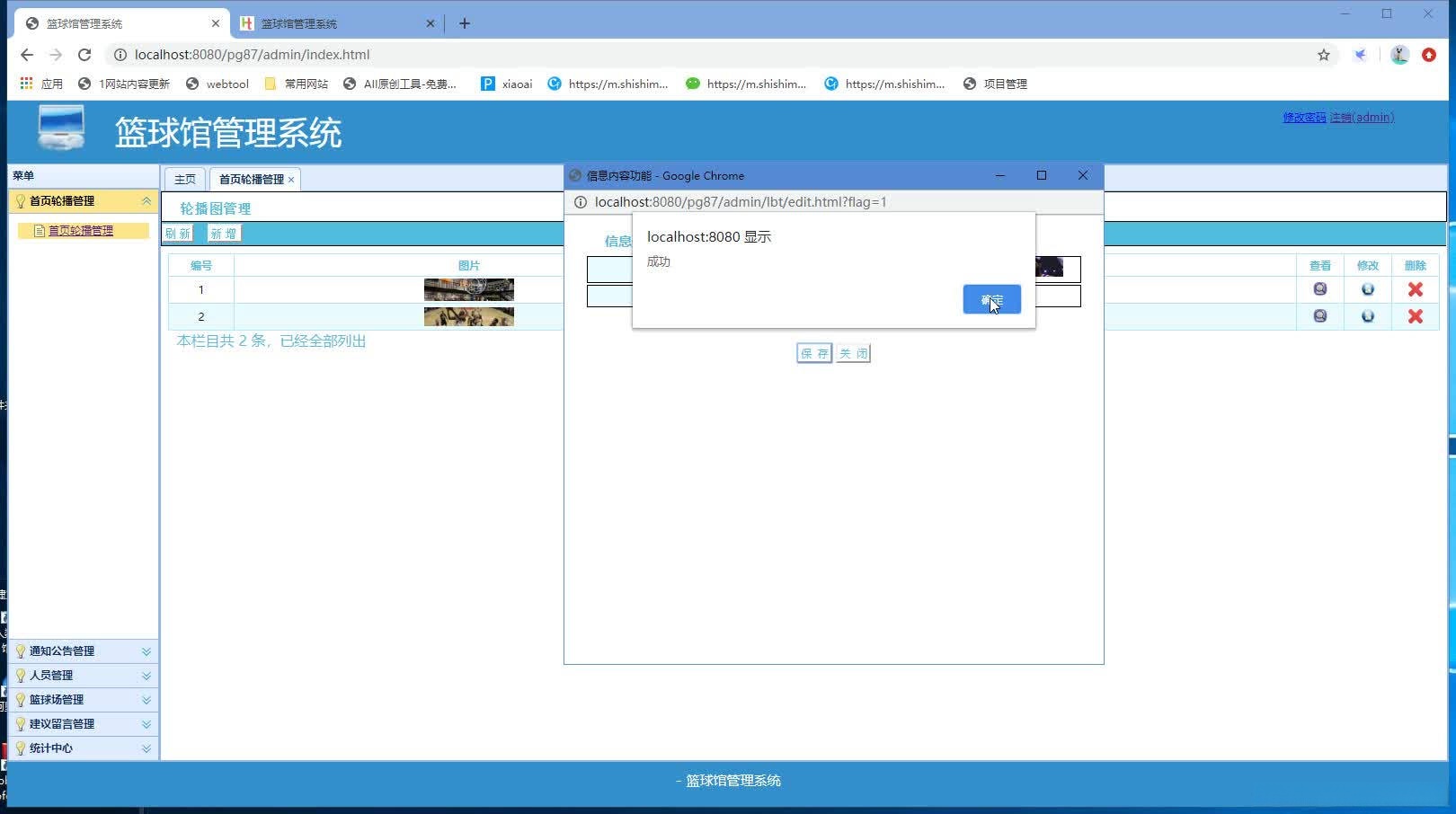Go back using browser back arrow
This screenshot has width=1456, height=814.
tap(27, 55)
